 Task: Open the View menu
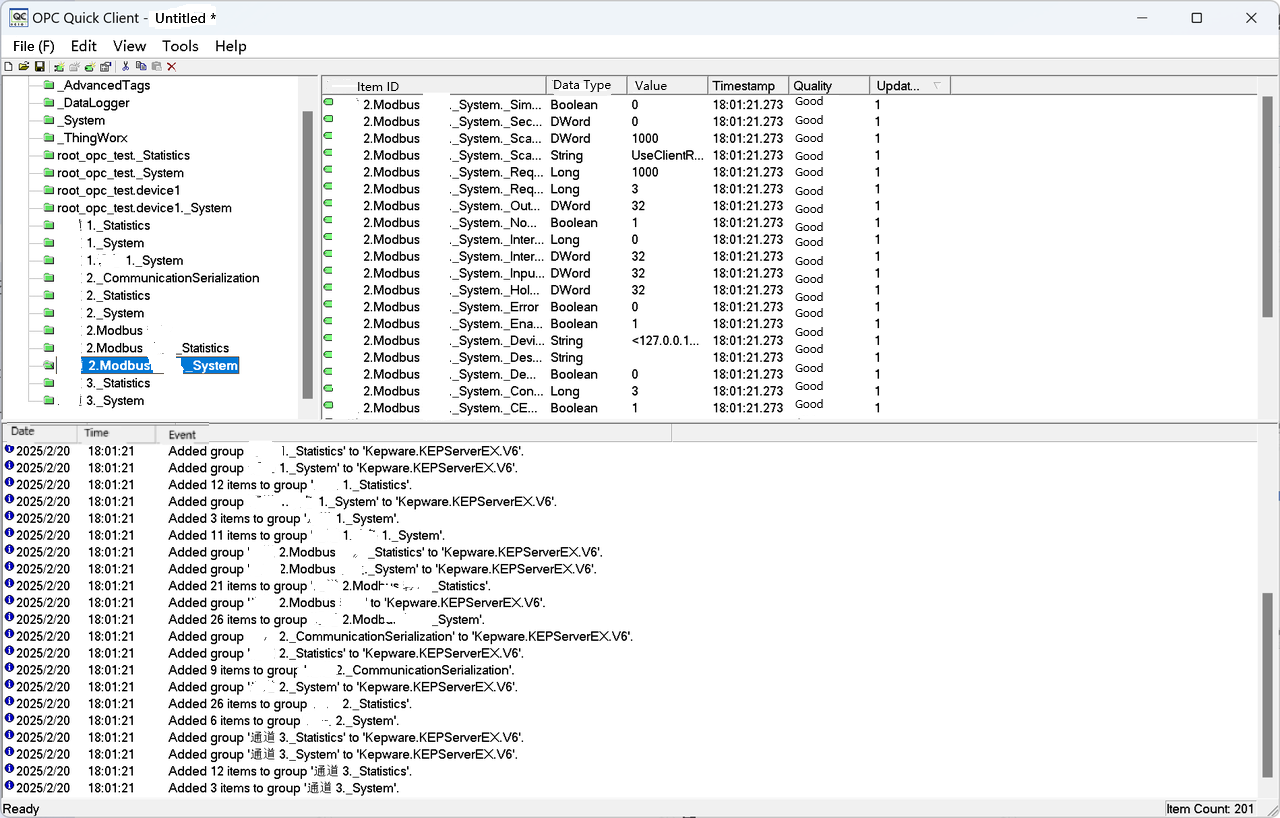[129, 46]
